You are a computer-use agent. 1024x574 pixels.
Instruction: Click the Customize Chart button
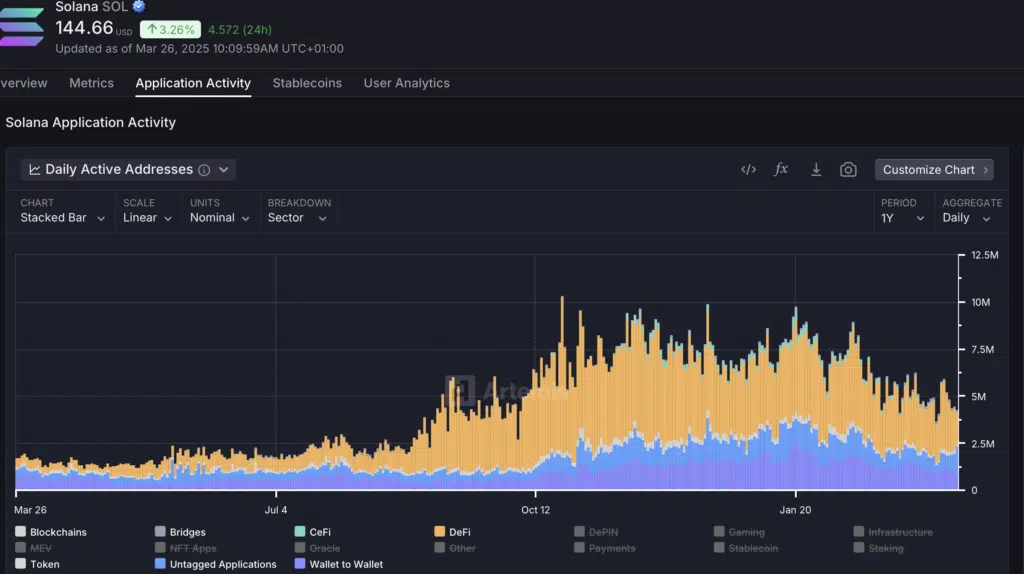934,170
